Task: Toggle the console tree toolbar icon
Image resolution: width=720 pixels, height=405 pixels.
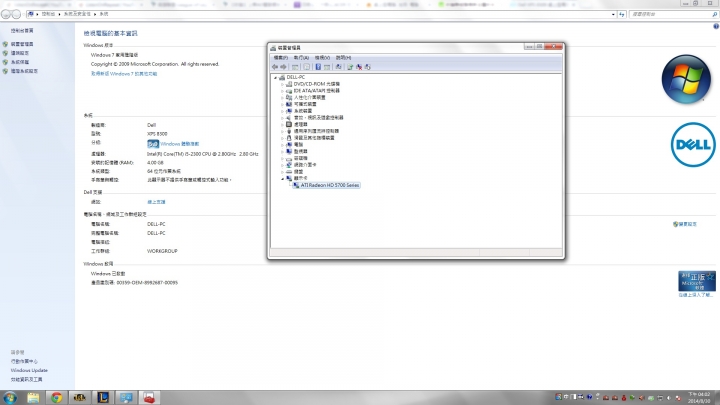Action: [295, 67]
